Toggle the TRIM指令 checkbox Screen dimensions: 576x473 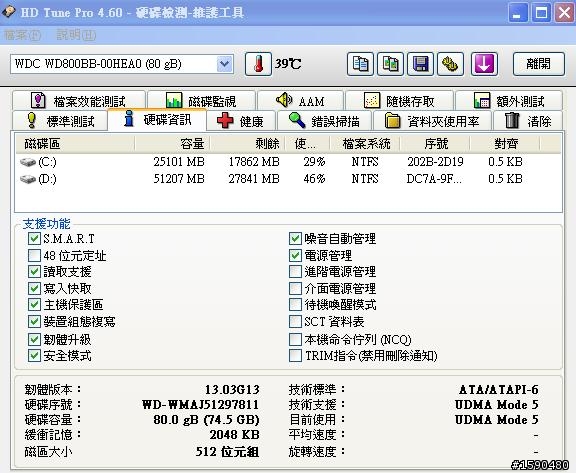(x=295, y=355)
